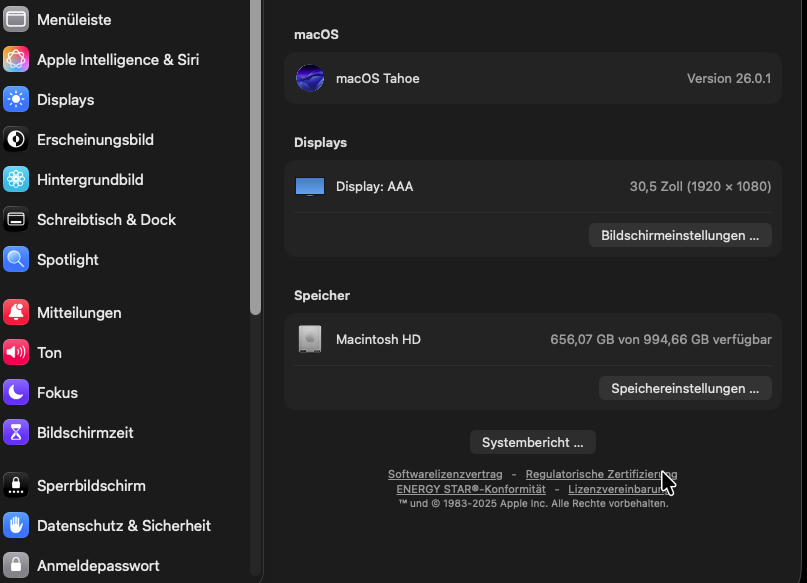Viewport: 807px width, 583px height.
Task: Click the Apple Intelligence & Siri icon
Action: 16,60
